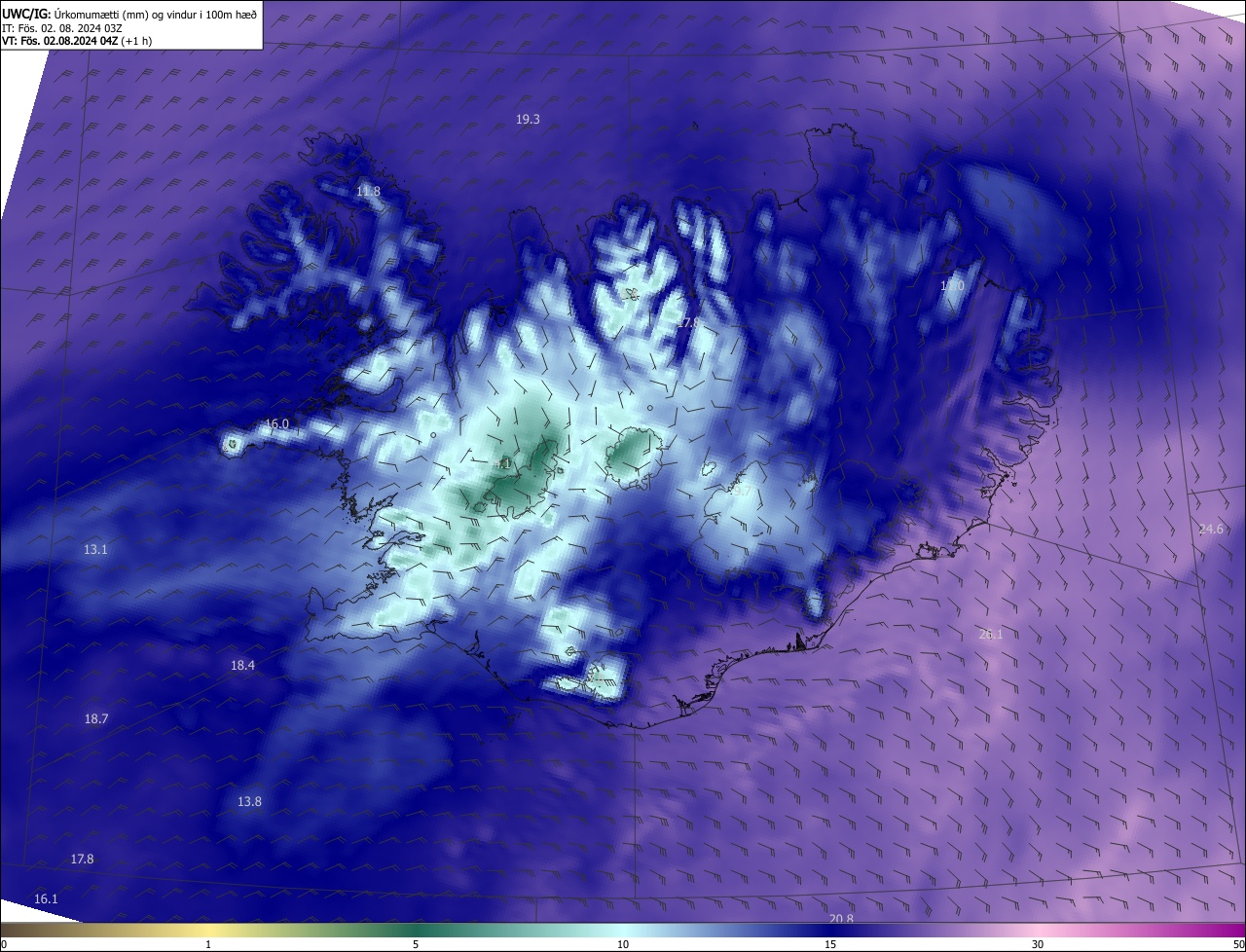This screenshot has width=1246, height=952.
Task: Click the colorbar tick label 30
Action: (1038, 944)
